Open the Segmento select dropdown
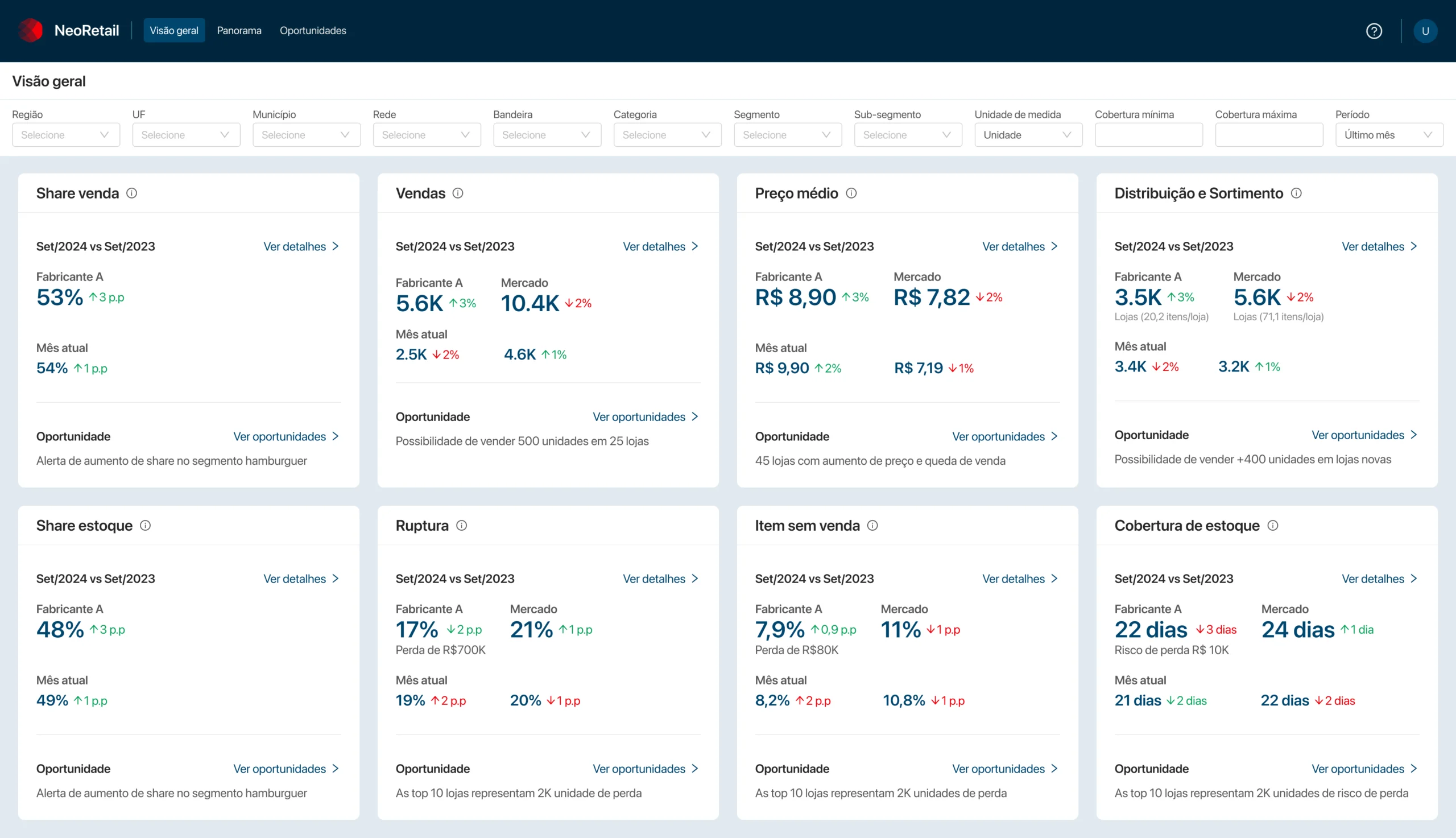This screenshot has height=838, width=1456. (x=788, y=135)
